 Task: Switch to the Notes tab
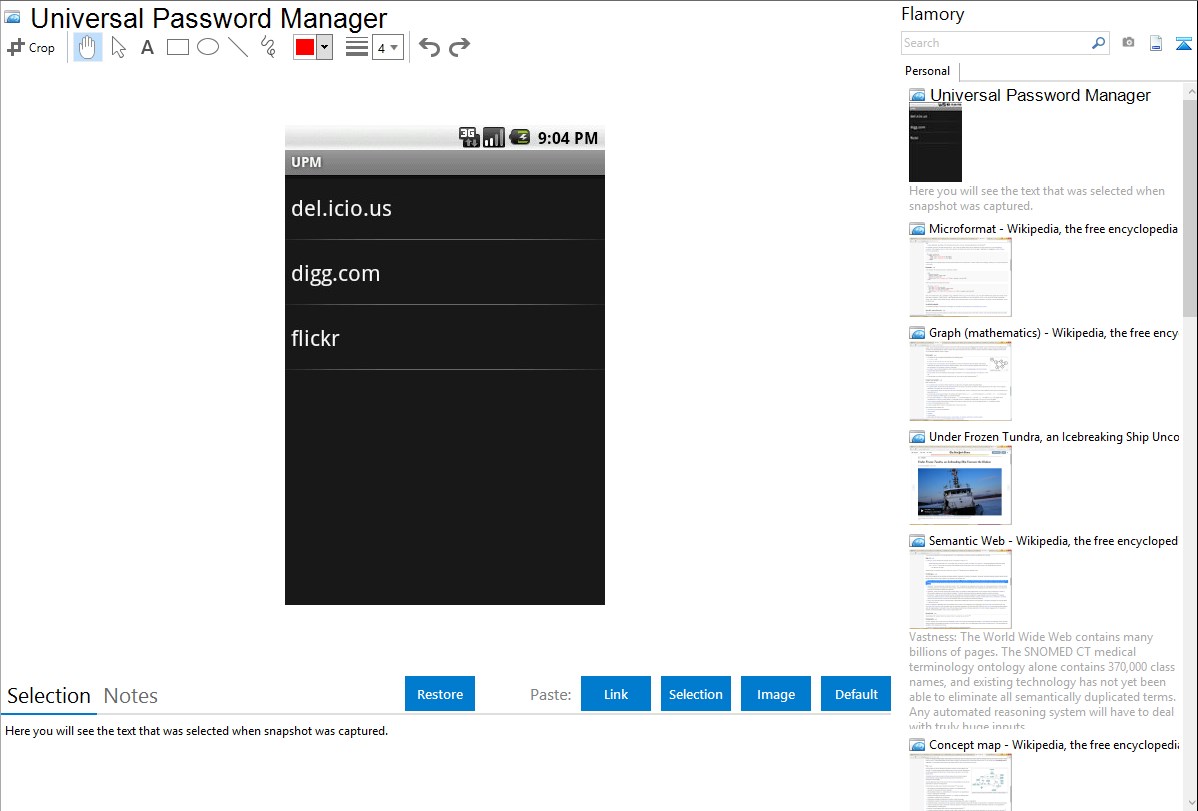[x=131, y=696]
